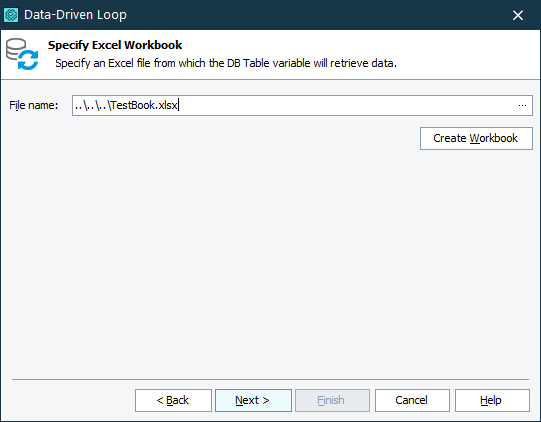Click the description text about DB Table variable

(226, 63)
